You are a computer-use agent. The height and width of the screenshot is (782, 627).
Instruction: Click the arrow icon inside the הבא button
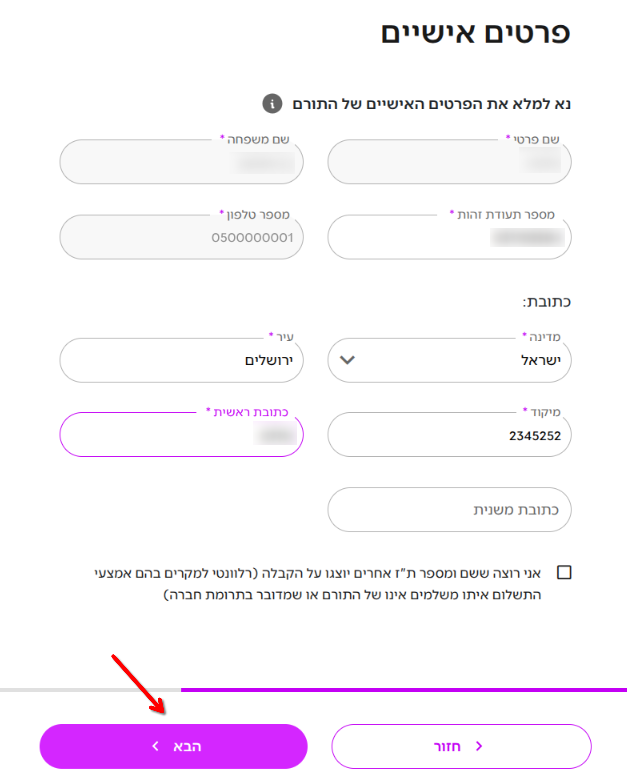coord(155,747)
